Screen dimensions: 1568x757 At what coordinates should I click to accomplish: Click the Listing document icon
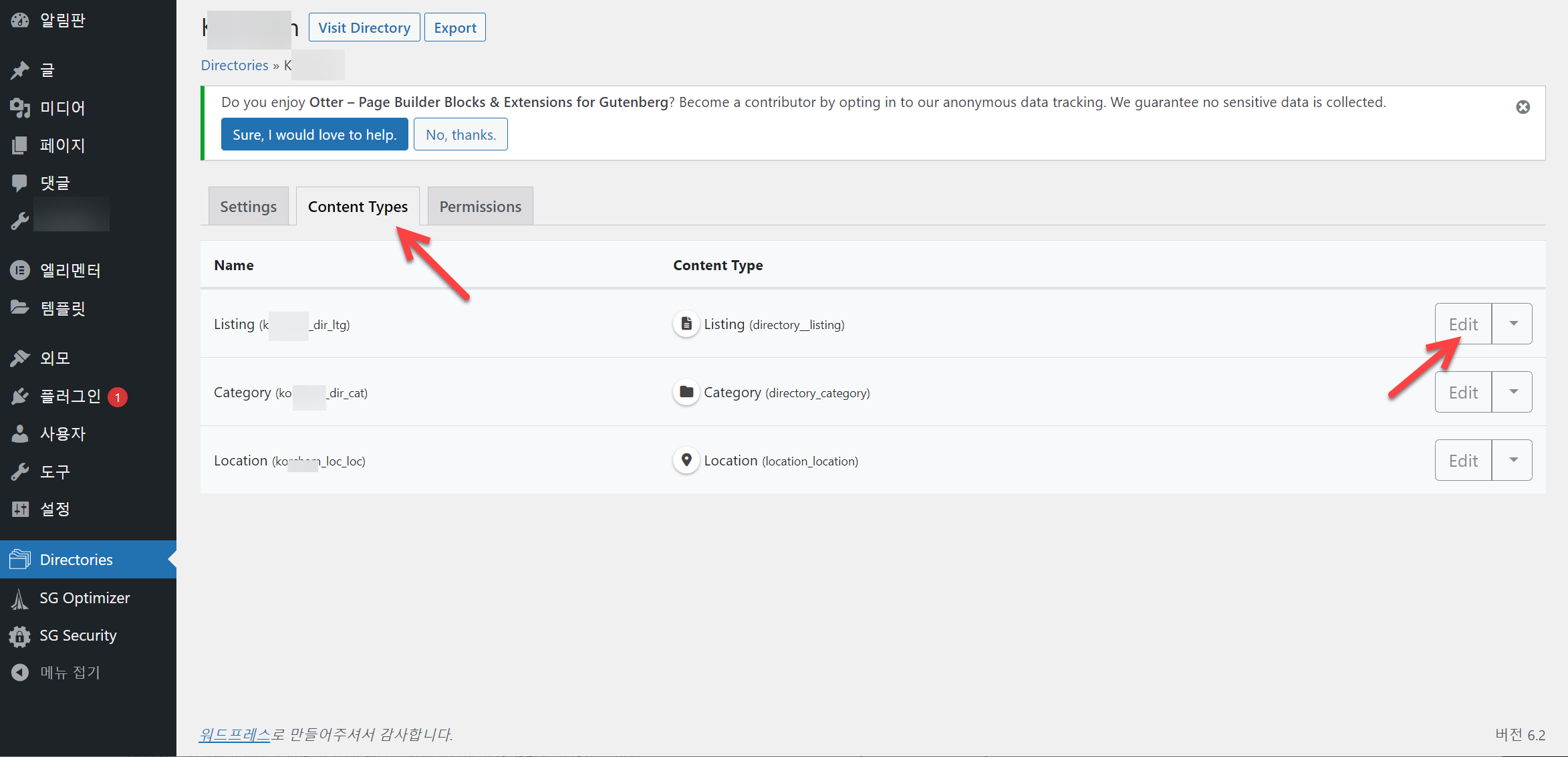tap(686, 324)
